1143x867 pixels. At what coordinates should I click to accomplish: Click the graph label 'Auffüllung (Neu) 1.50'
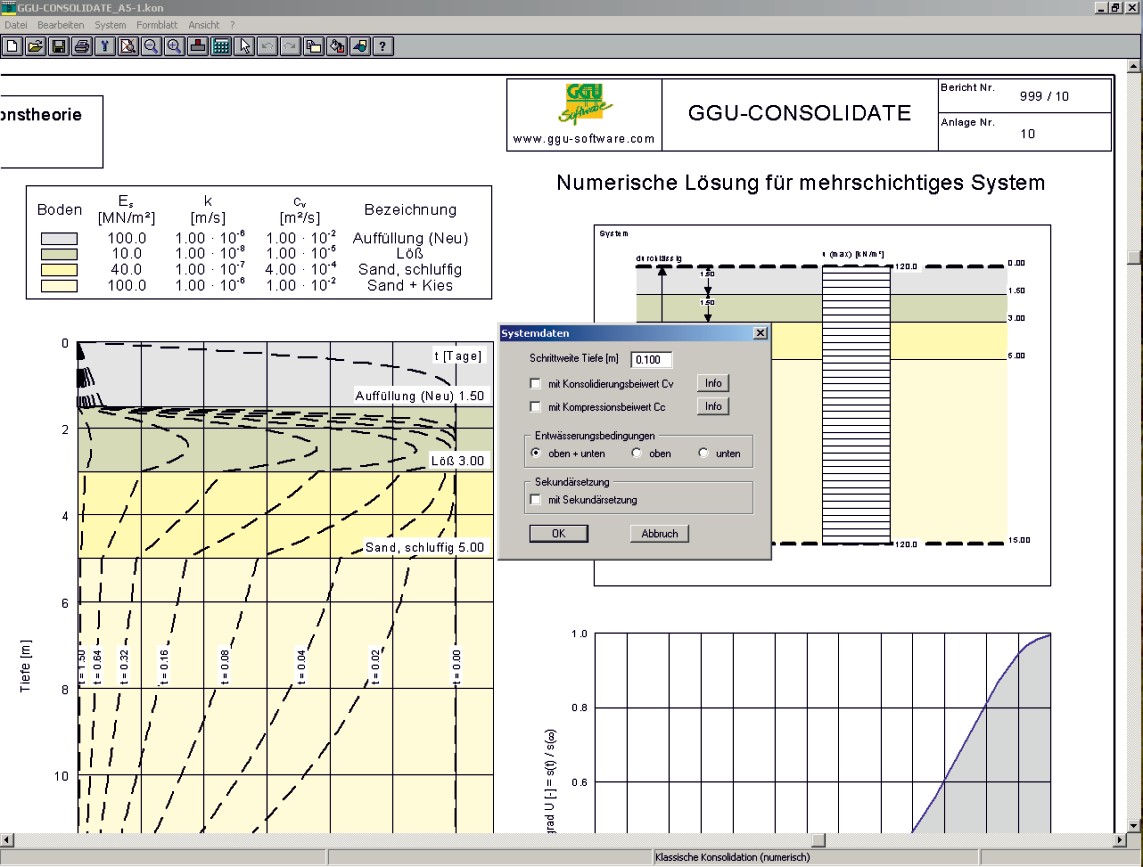pos(419,396)
